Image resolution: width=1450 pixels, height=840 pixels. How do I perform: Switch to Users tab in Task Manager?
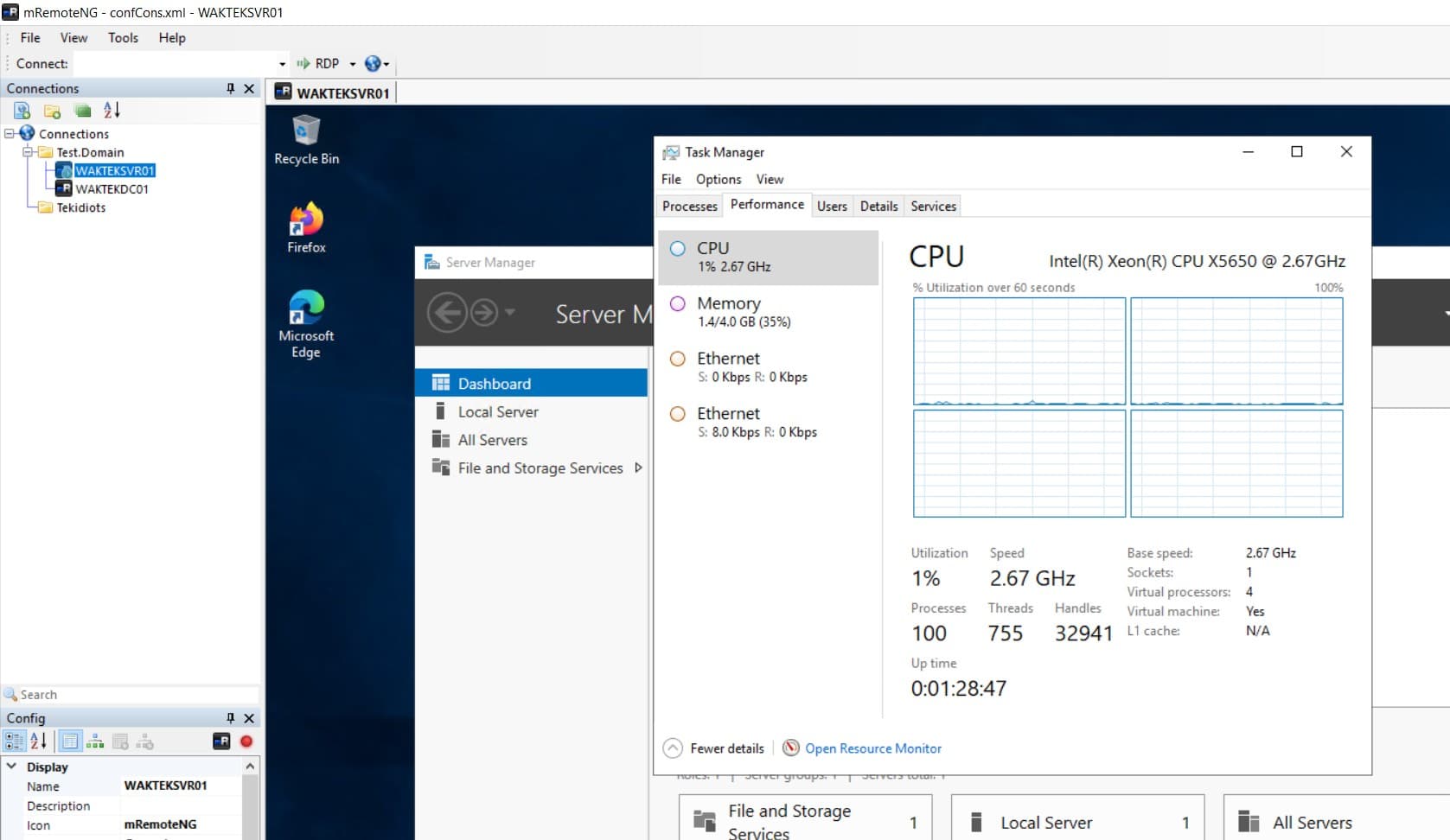click(832, 206)
